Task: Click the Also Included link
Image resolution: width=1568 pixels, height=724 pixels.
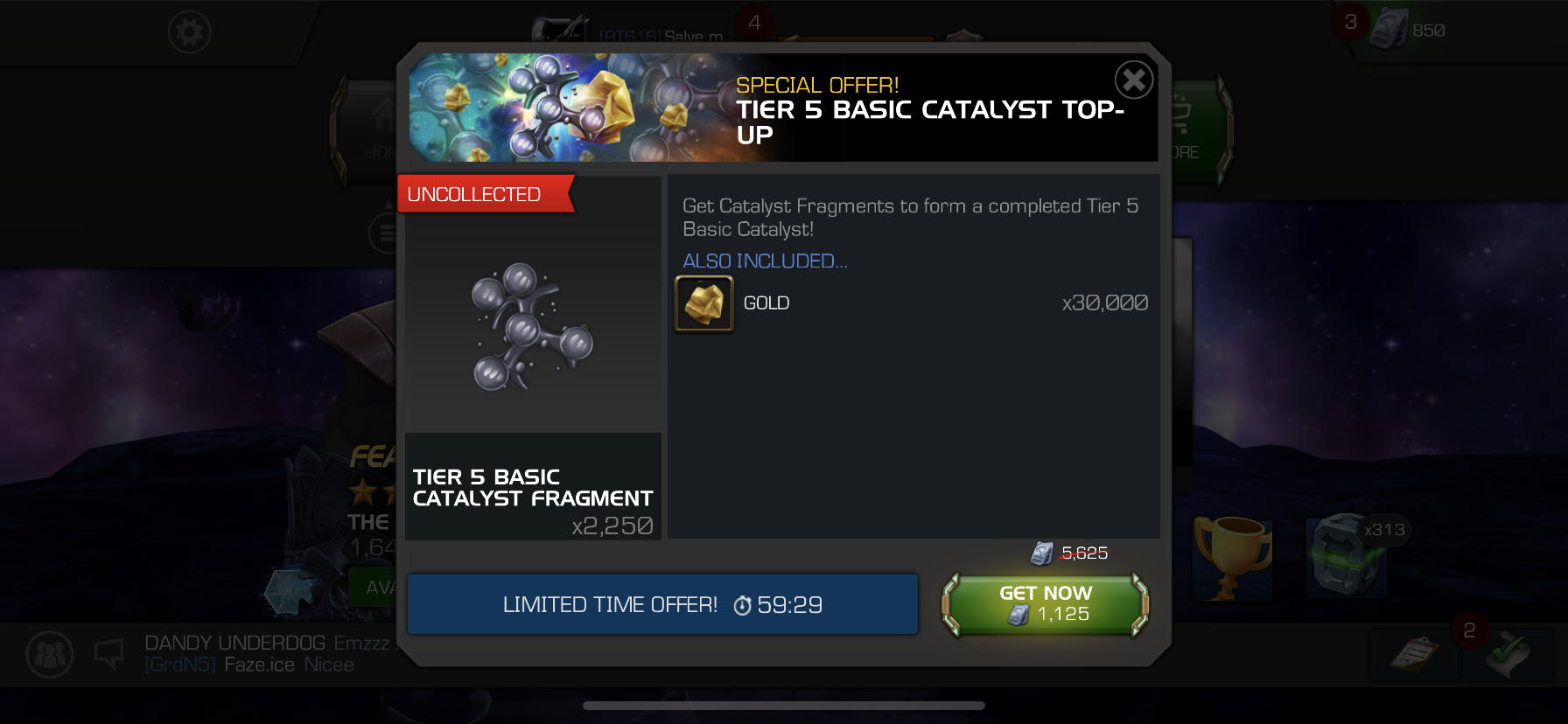Action: pyautogui.click(x=765, y=261)
